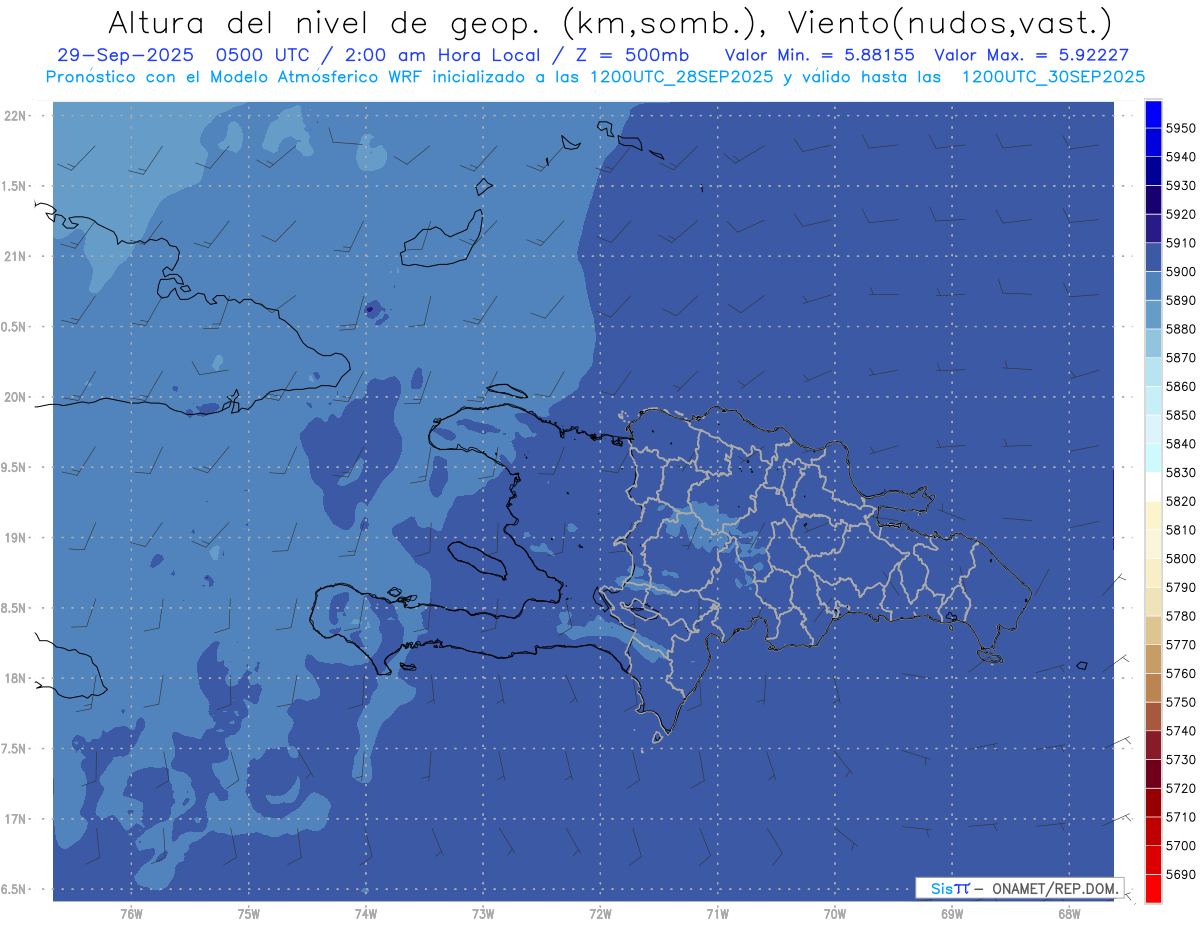1200x927 pixels.
Task: Click the '21N' latitude label
Action: (x=17, y=257)
